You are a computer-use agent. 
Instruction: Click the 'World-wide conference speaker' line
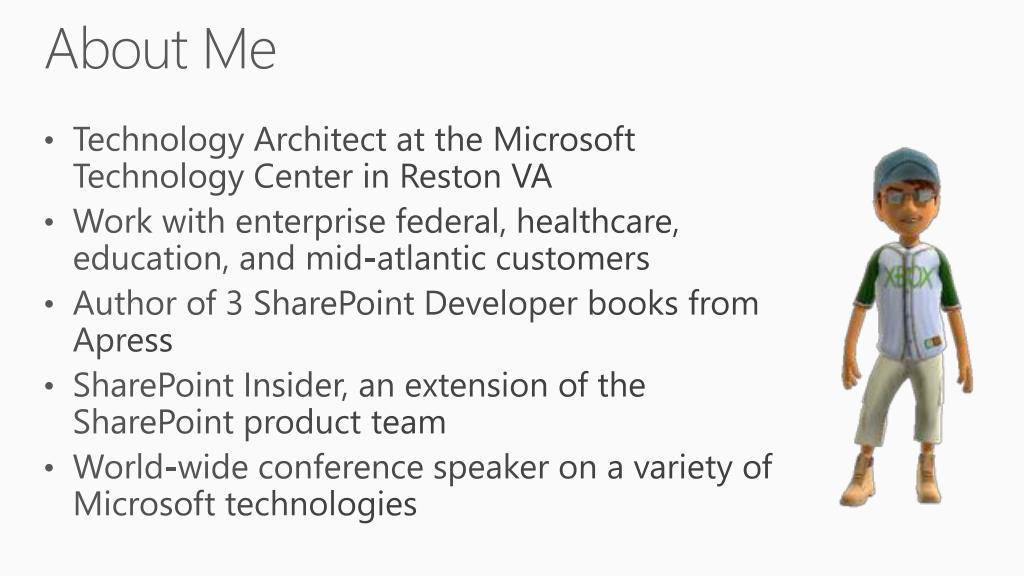(423, 468)
